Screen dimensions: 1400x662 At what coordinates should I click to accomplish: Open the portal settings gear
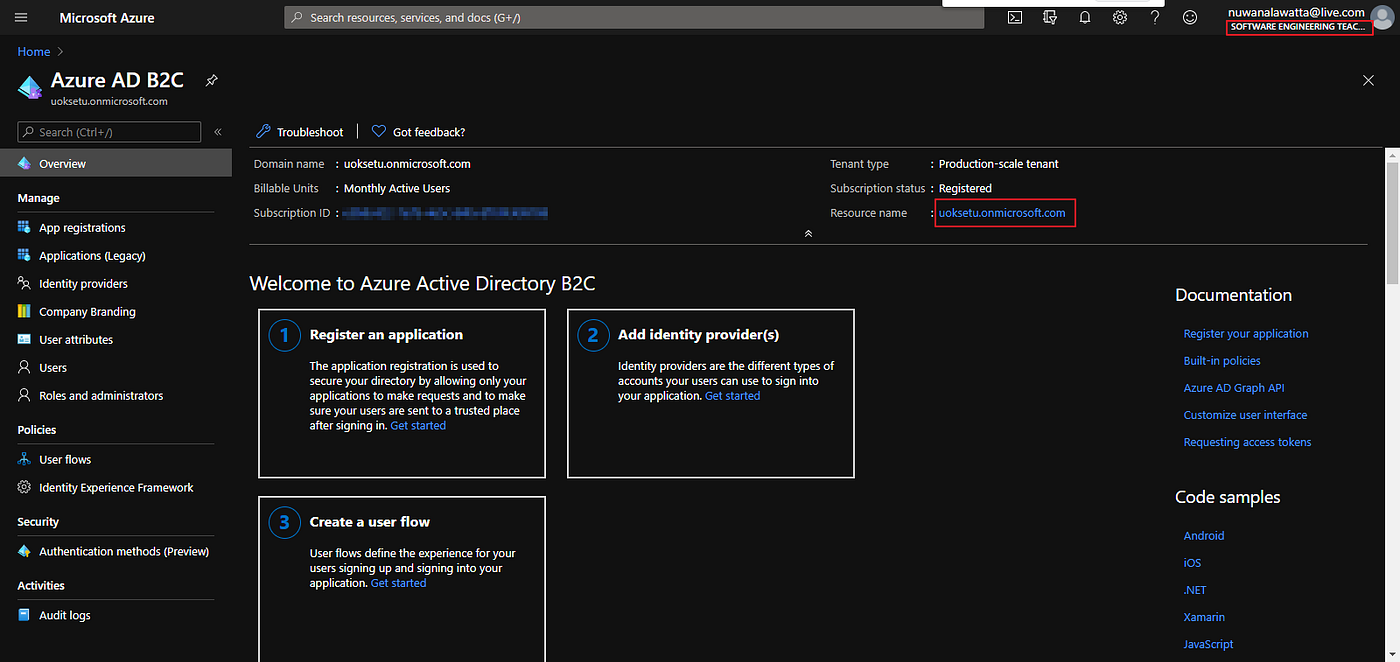pos(1120,17)
